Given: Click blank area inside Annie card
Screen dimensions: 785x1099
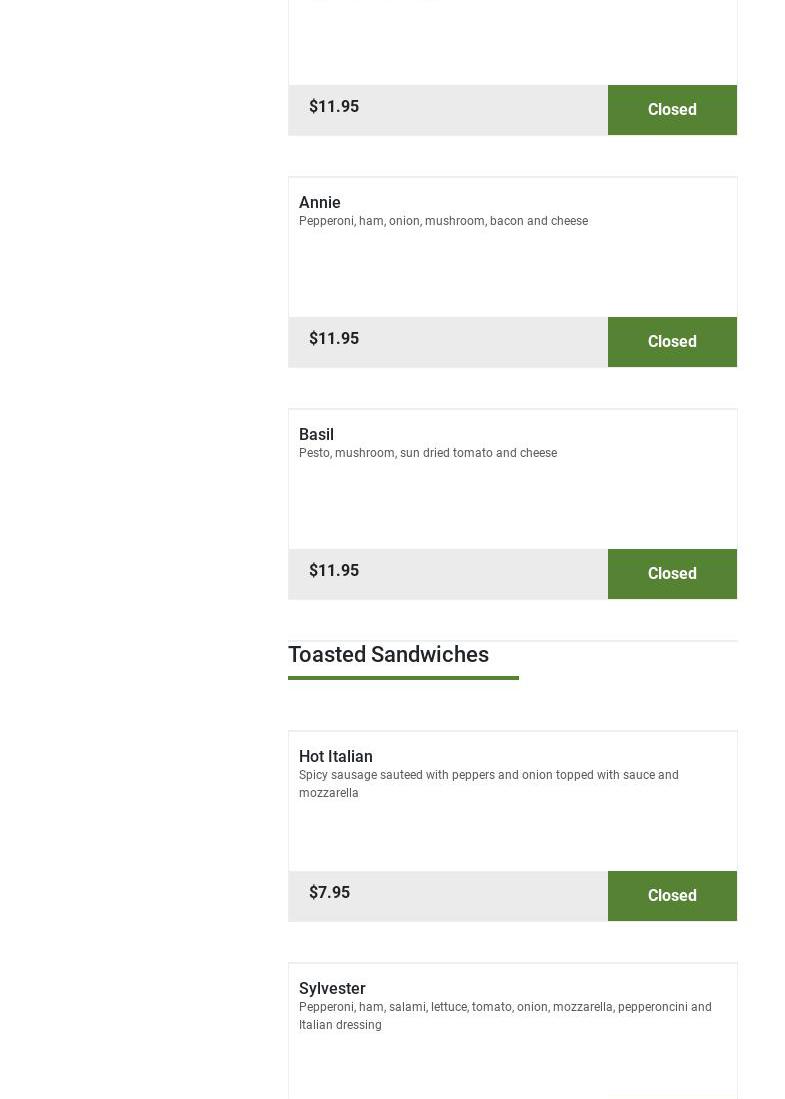Looking at the screenshot, I should click(x=512, y=273).
